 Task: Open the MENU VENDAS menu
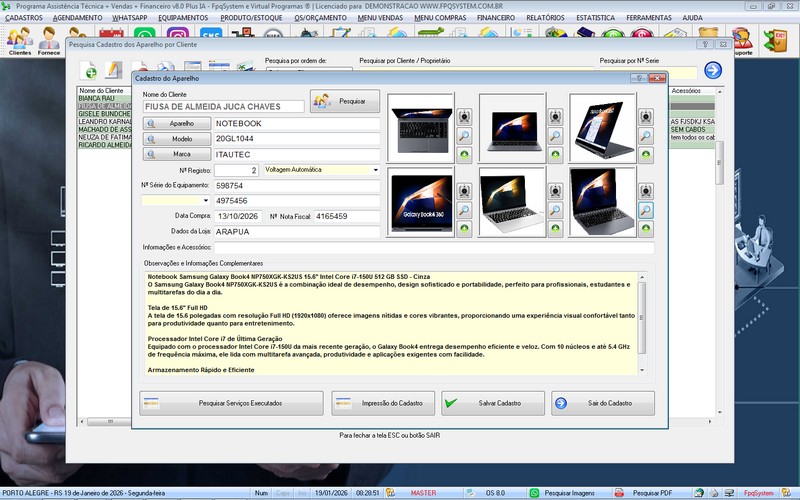pyautogui.click(x=380, y=18)
